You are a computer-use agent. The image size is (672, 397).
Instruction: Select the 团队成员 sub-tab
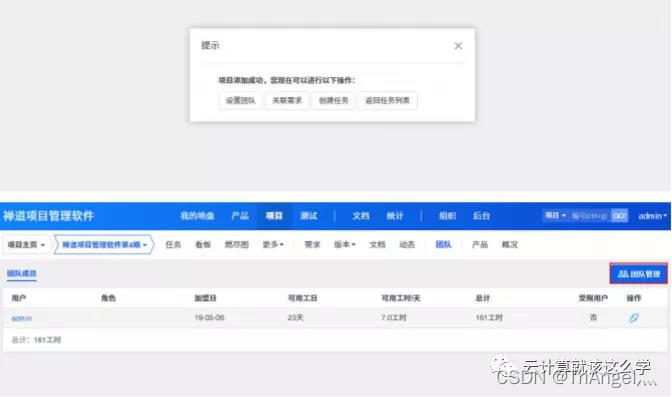click(21, 274)
